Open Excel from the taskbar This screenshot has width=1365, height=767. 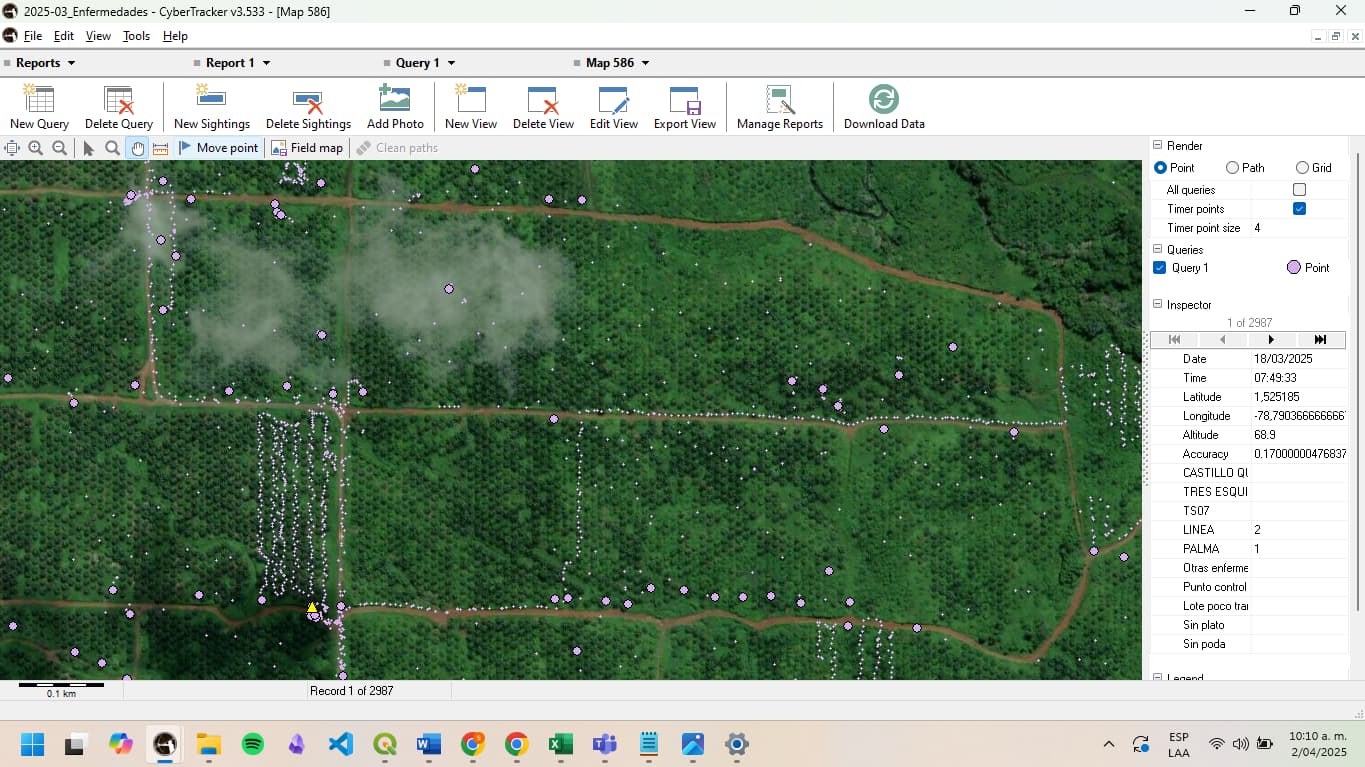coord(560,744)
